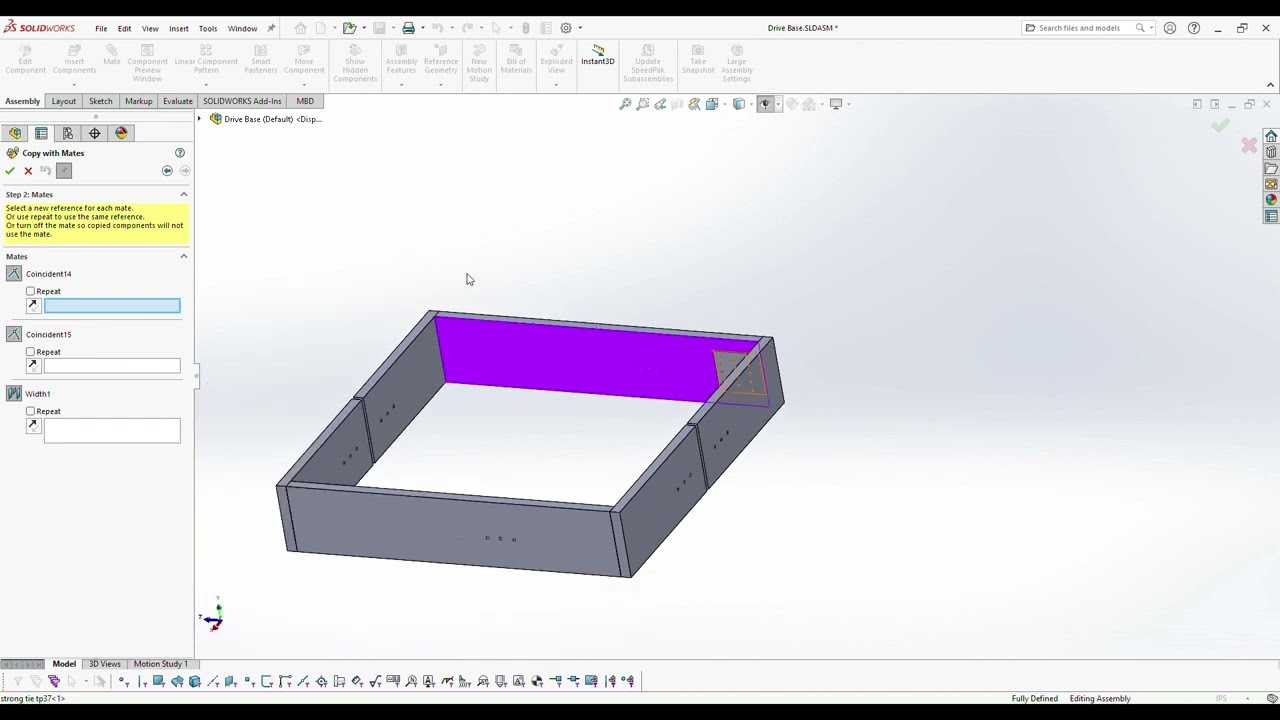Click Zoom to Fit in view toolbar
The height and width of the screenshot is (720, 1280).
pos(625,104)
